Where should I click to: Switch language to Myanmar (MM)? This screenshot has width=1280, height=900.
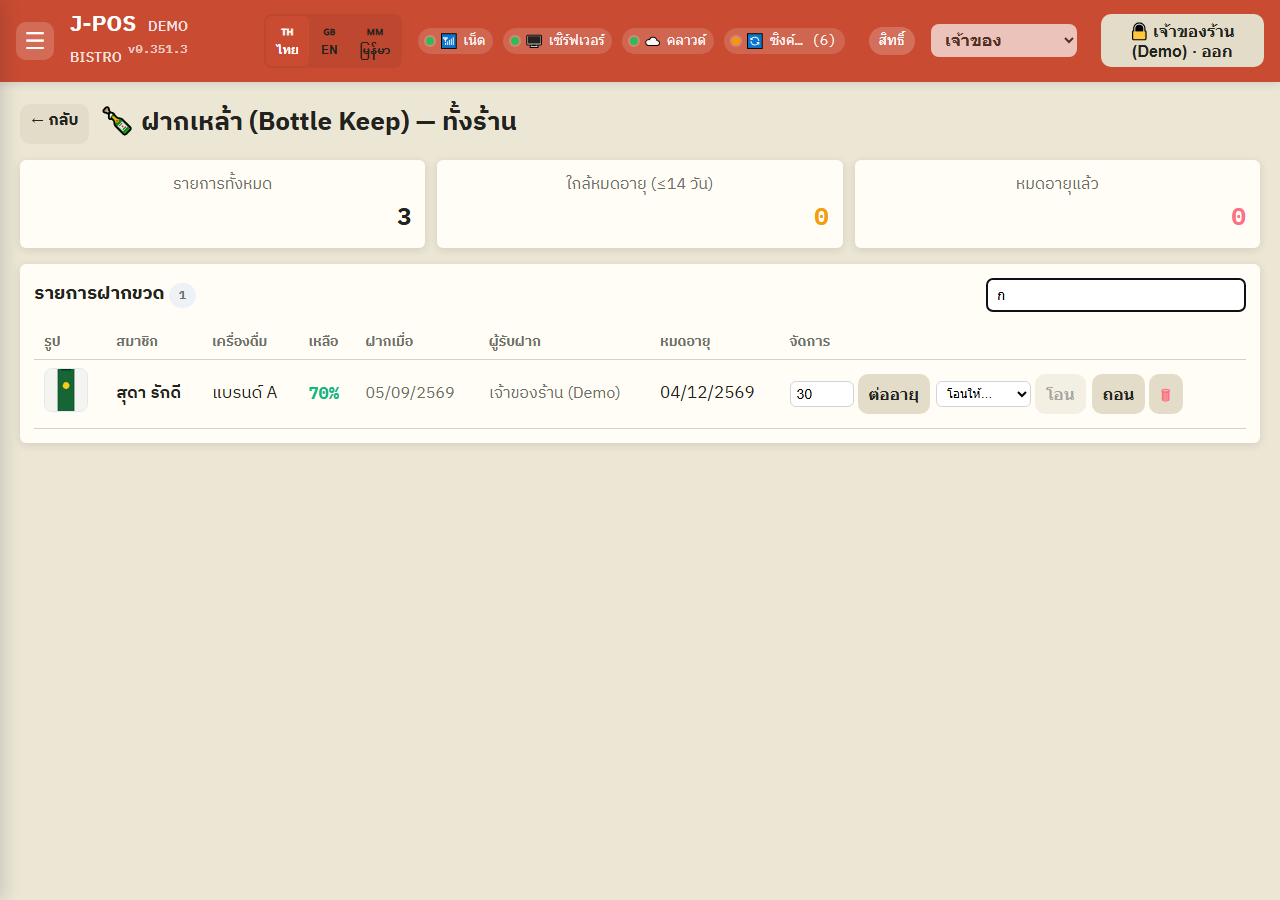(375, 41)
